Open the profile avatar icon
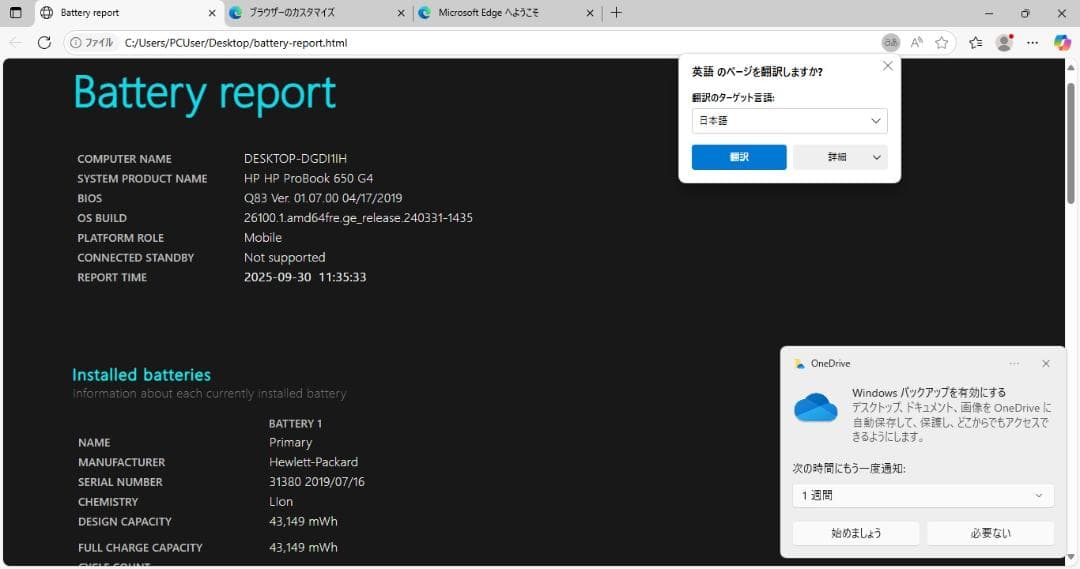The height and width of the screenshot is (569, 1080). [1004, 43]
